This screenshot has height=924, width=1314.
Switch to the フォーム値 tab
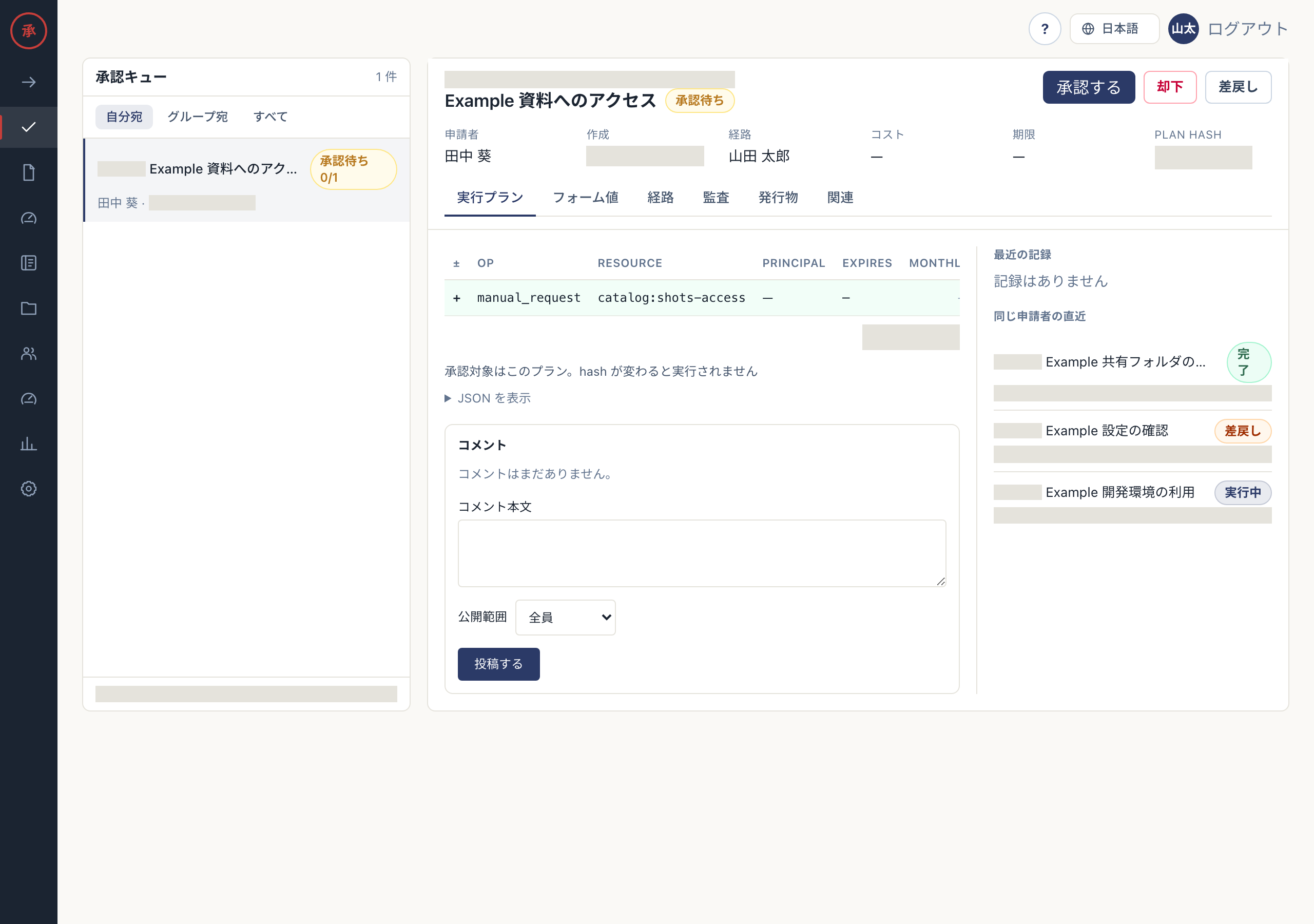point(585,198)
